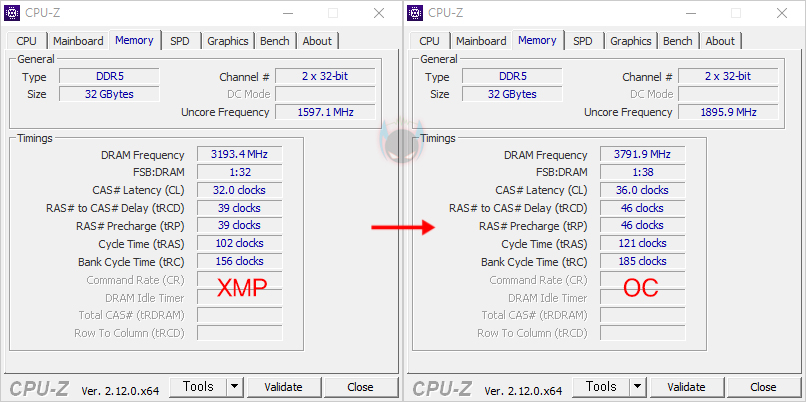The image size is (806, 402).
Task: Switch to SPD tab in right window
Action: [583, 41]
